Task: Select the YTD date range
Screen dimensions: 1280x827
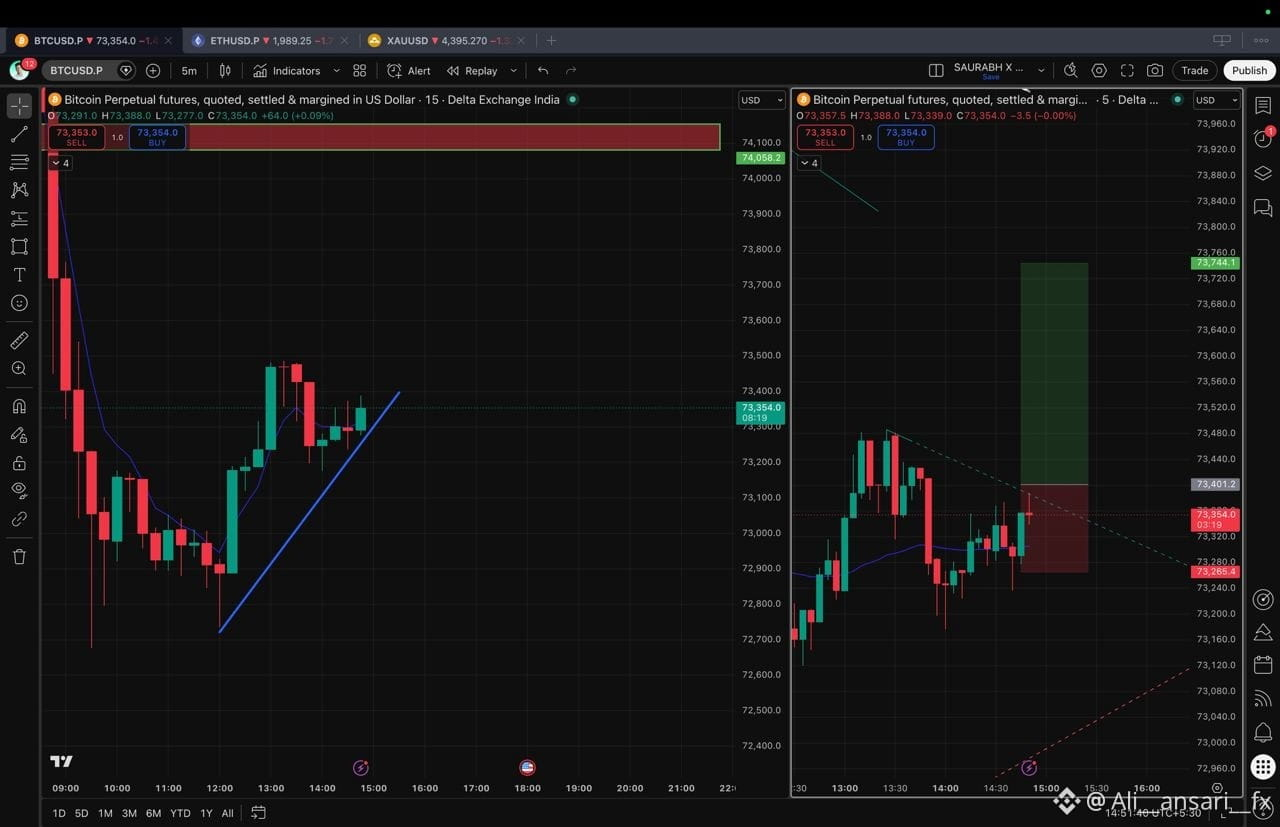Action: 180,813
